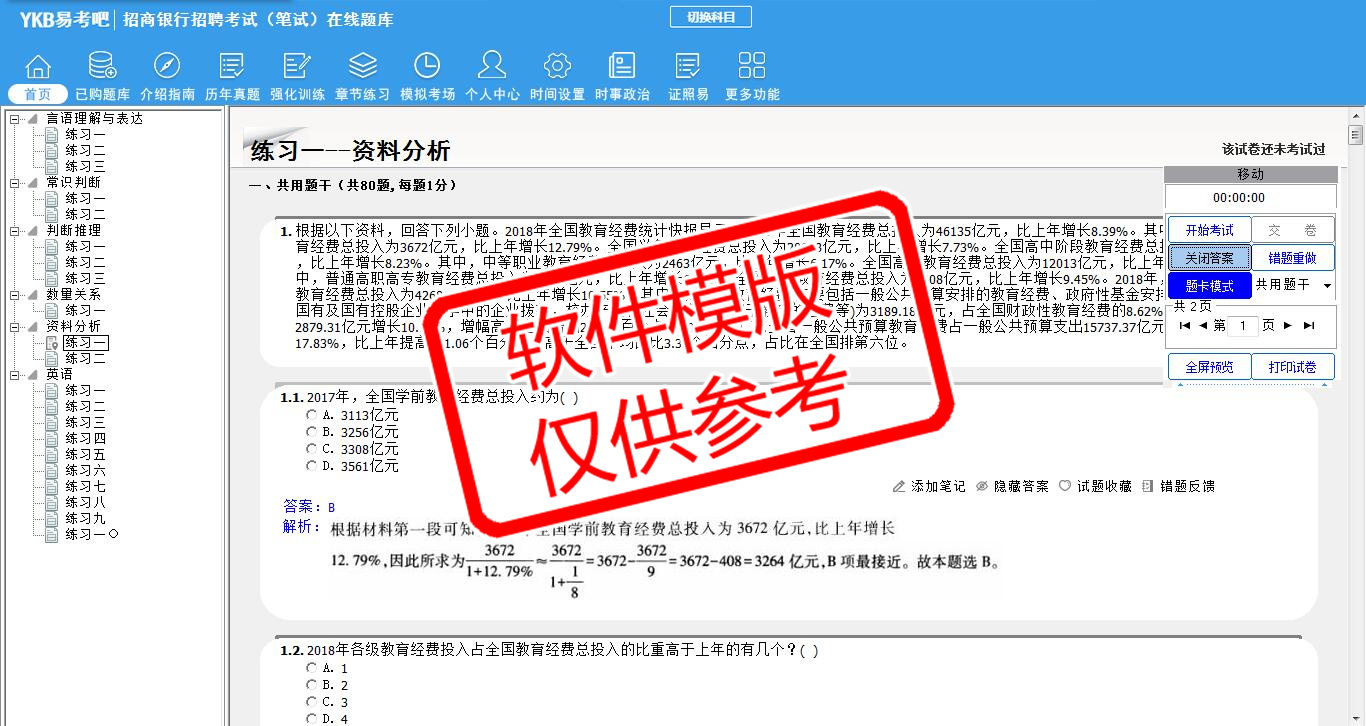
Task: Click the 开始考试 button
Action: (1209, 230)
